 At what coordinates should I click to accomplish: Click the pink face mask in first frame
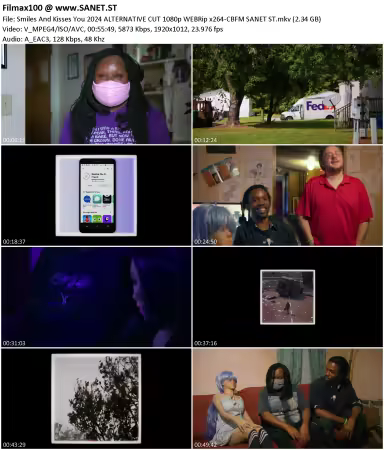pyautogui.click(x=111, y=93)
